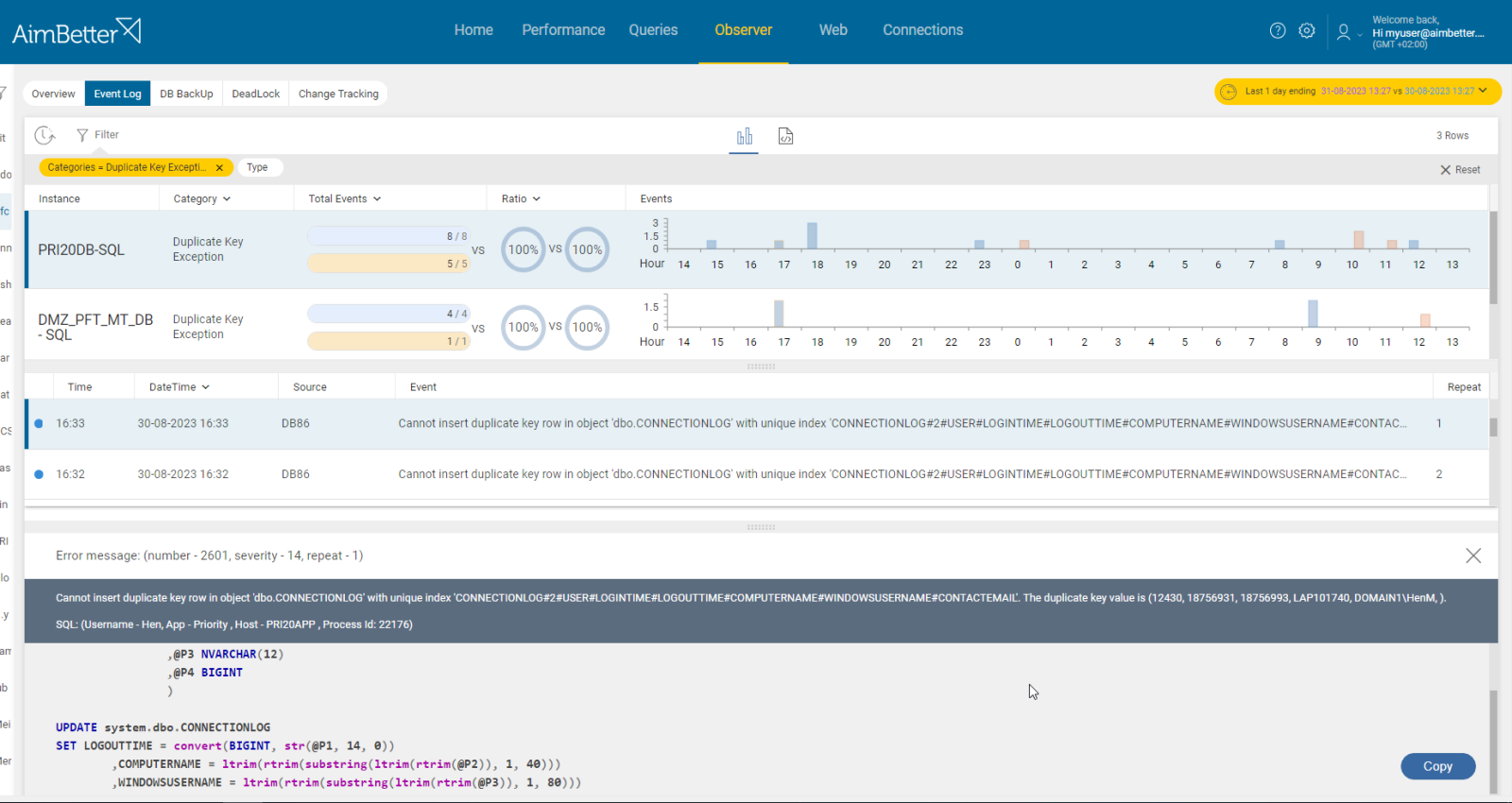The width and height of the screenshot is (1512, 803).
Task: Click the instances list vertical scrollbar
Action: pos(1493,258)
